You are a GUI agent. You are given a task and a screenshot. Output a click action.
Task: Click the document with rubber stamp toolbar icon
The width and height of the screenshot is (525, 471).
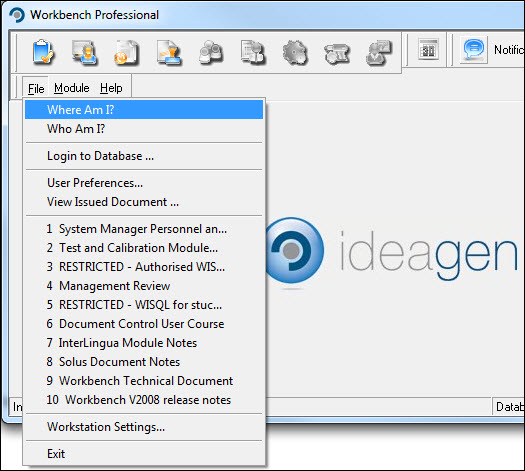click(169, 52)
